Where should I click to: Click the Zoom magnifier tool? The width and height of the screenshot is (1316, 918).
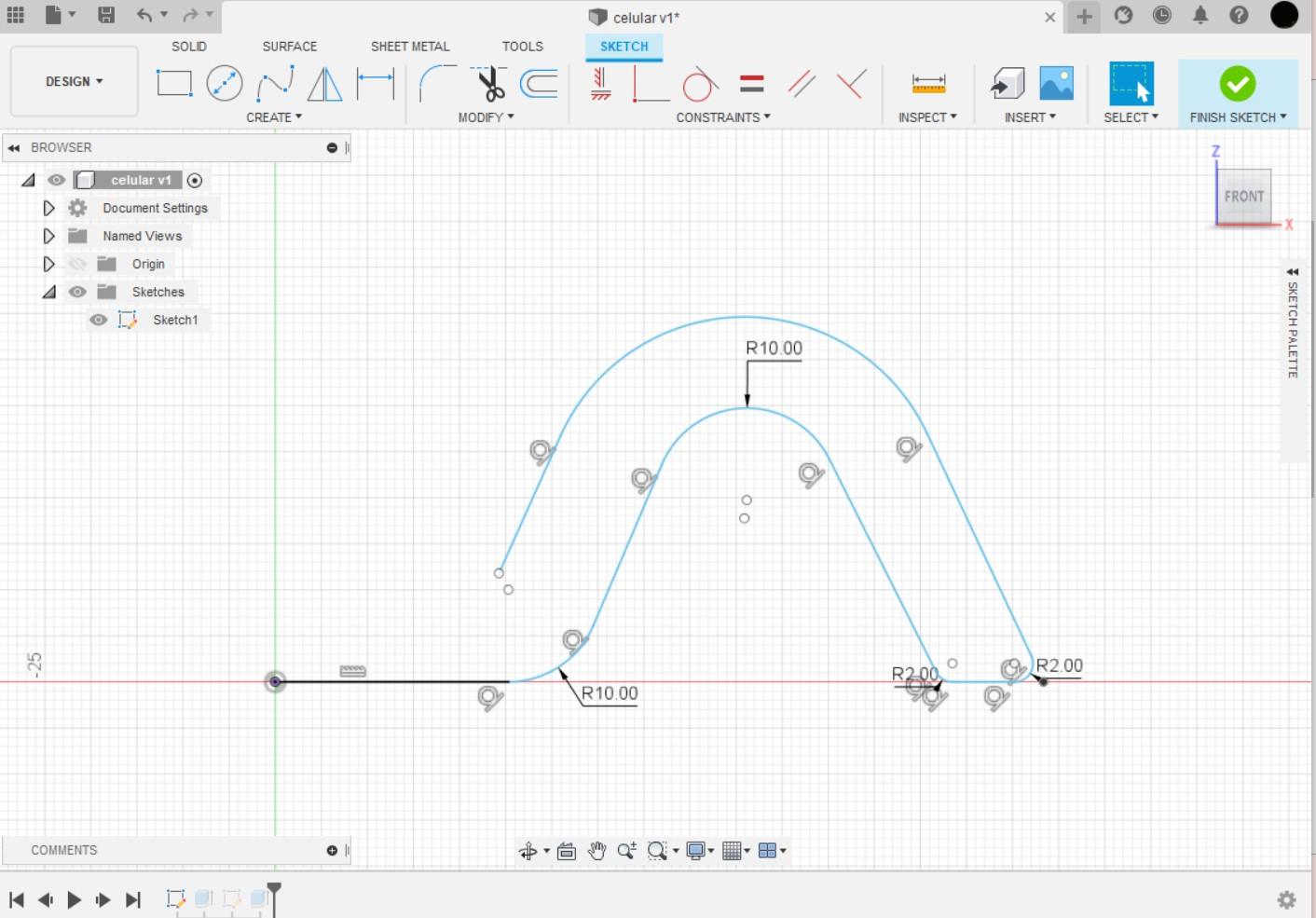coord(626,851)
